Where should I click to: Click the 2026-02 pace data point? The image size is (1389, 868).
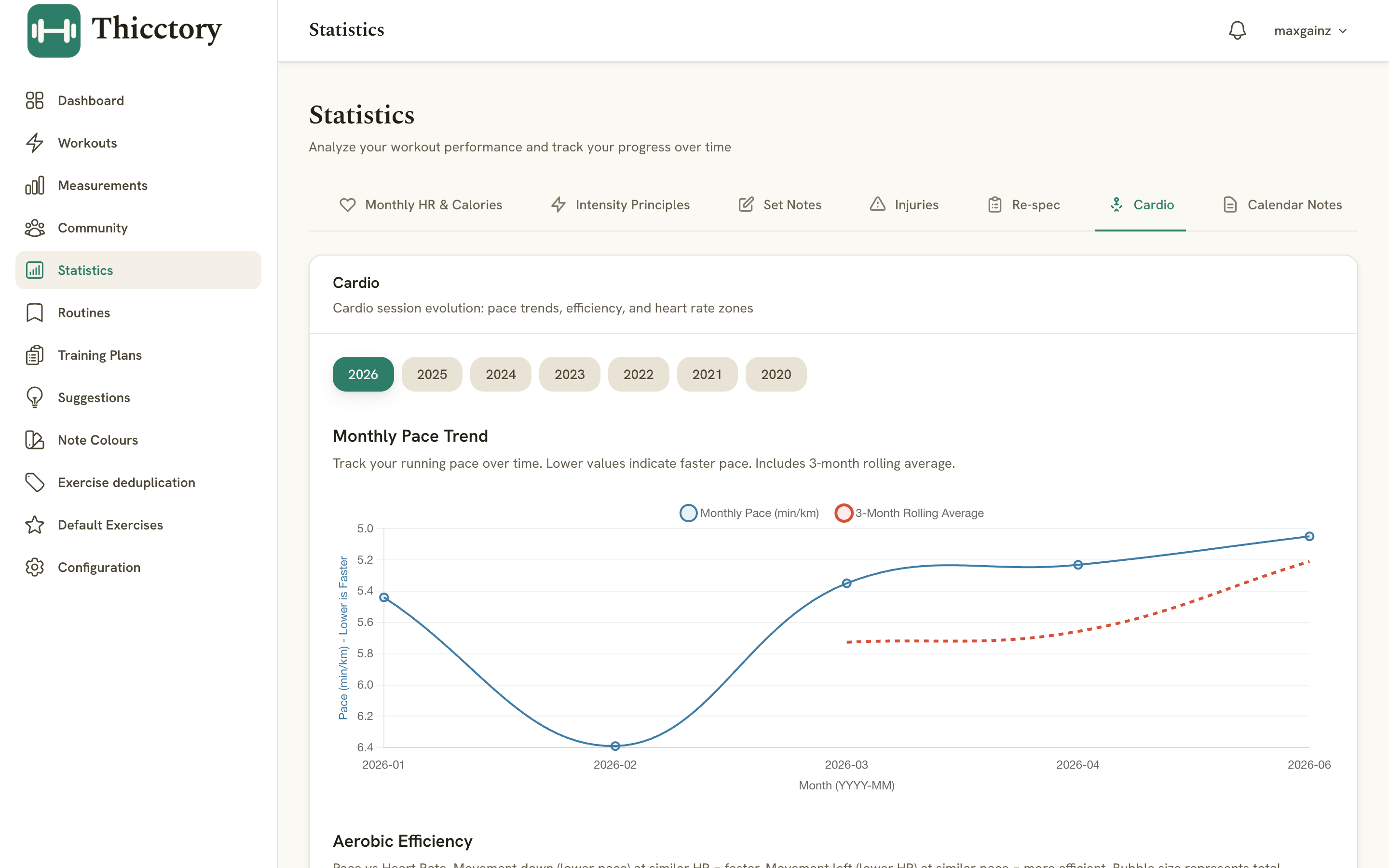coord(615,746)
